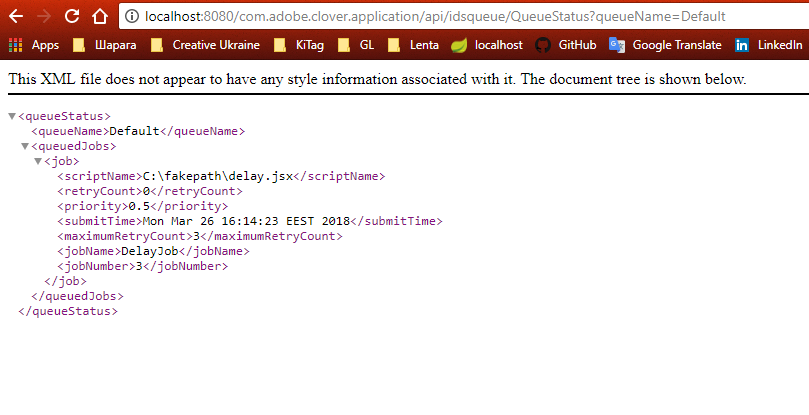Open the Шарара bookmark folder

(105, 45)
